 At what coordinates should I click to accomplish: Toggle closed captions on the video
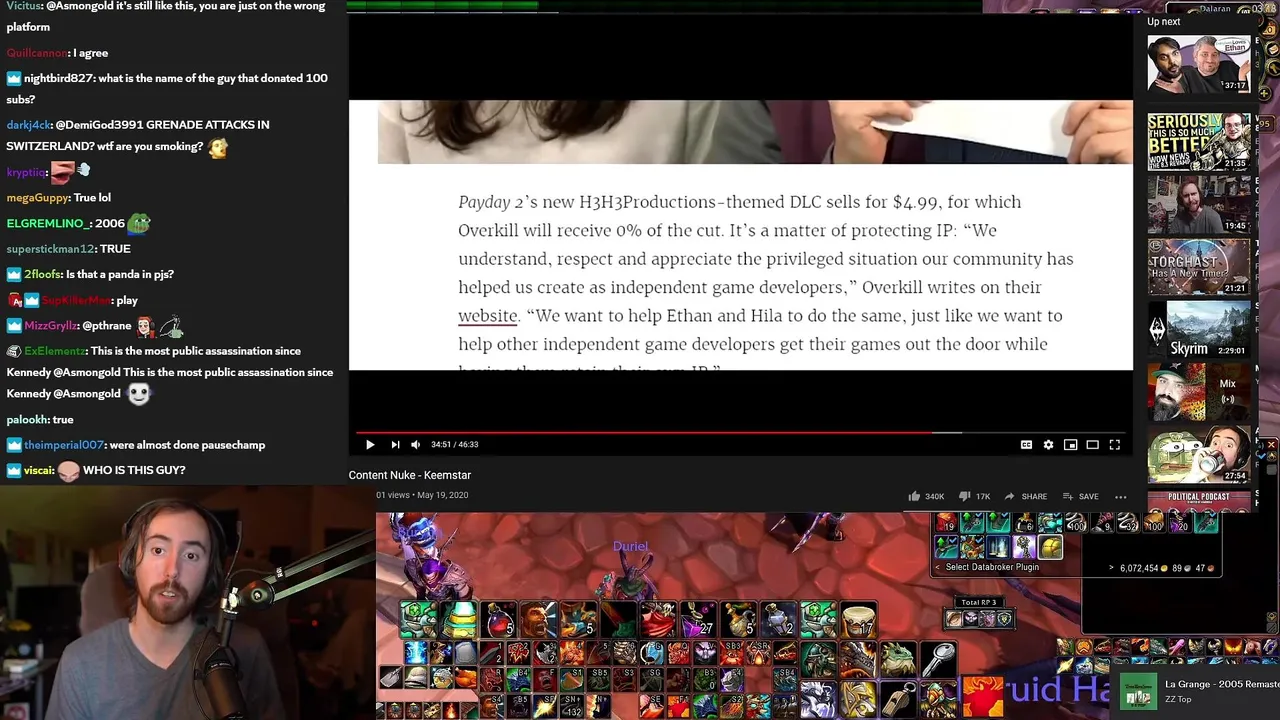click(x=1026, y=444)
